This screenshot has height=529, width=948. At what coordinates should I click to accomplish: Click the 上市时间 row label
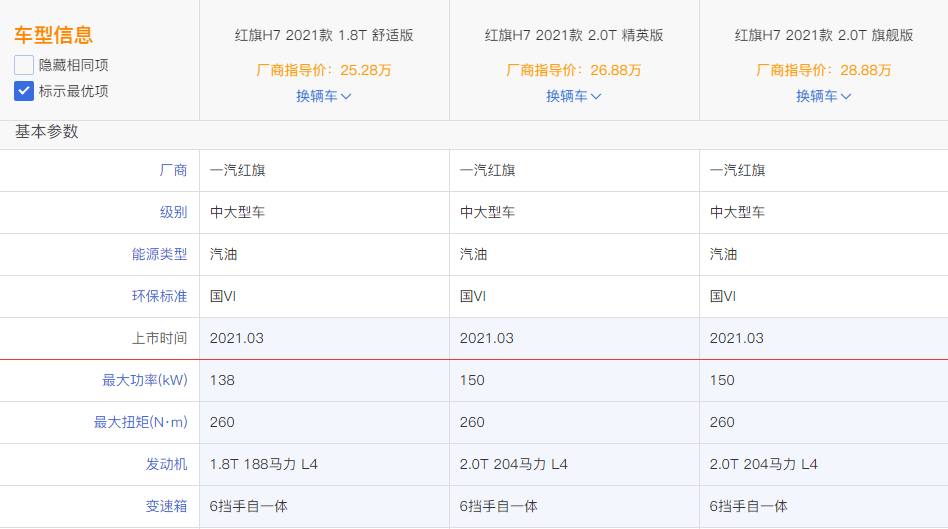160,338
